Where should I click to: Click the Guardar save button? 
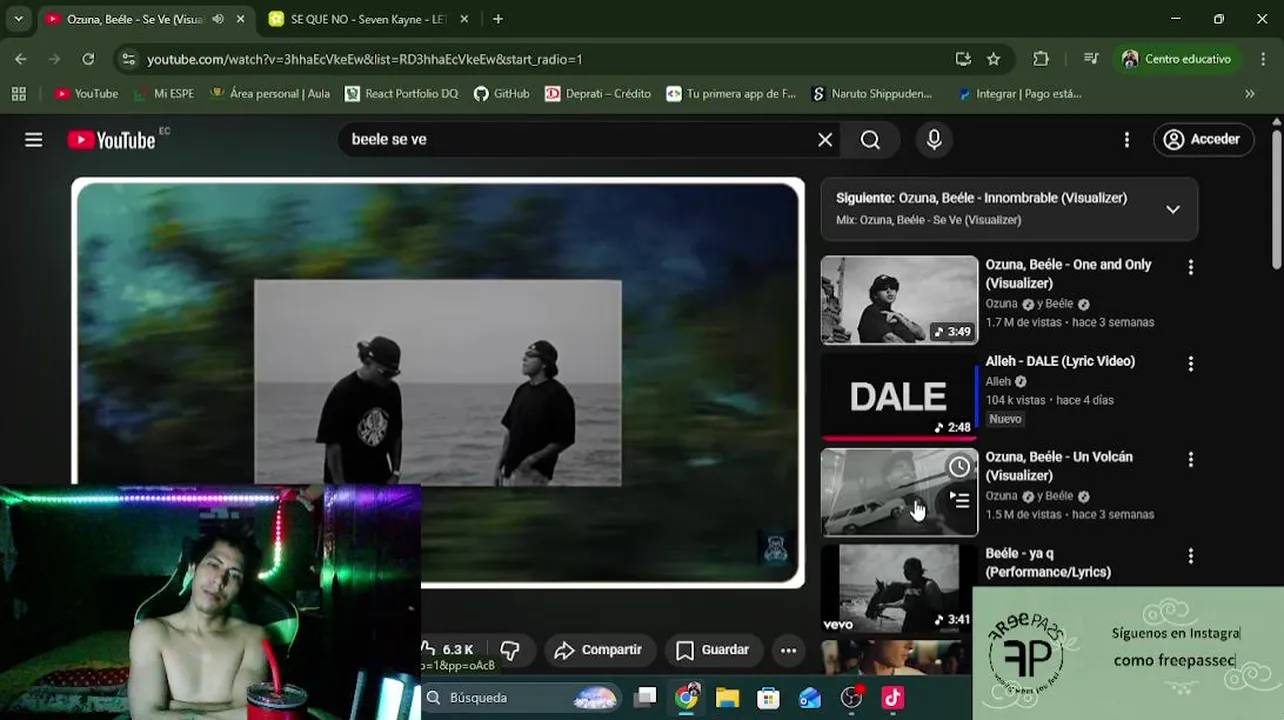pos(713,650)
